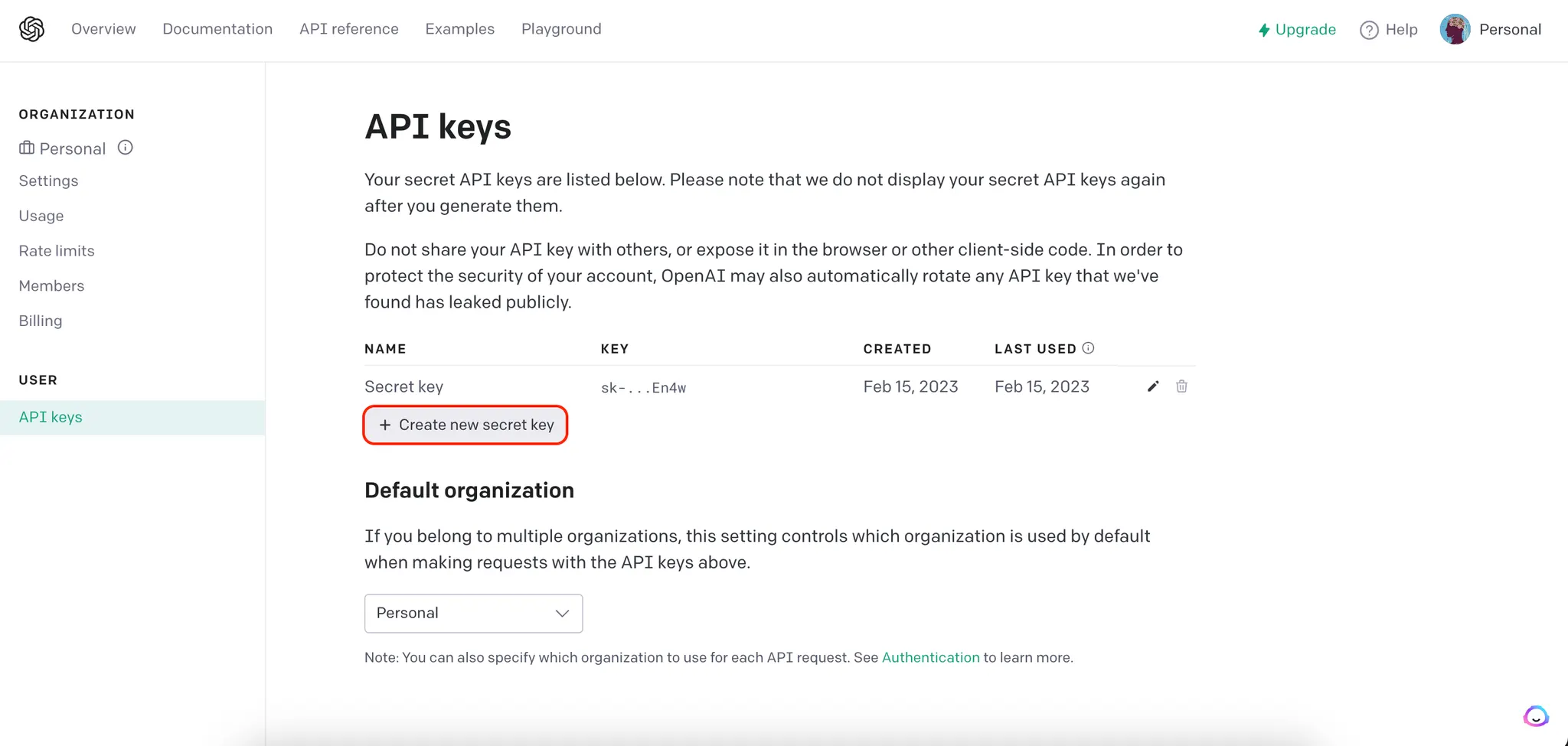This screenshot has width=1568, height=746.
Task: Go to Rate limits in sidebar
Action: click(57, 251)
